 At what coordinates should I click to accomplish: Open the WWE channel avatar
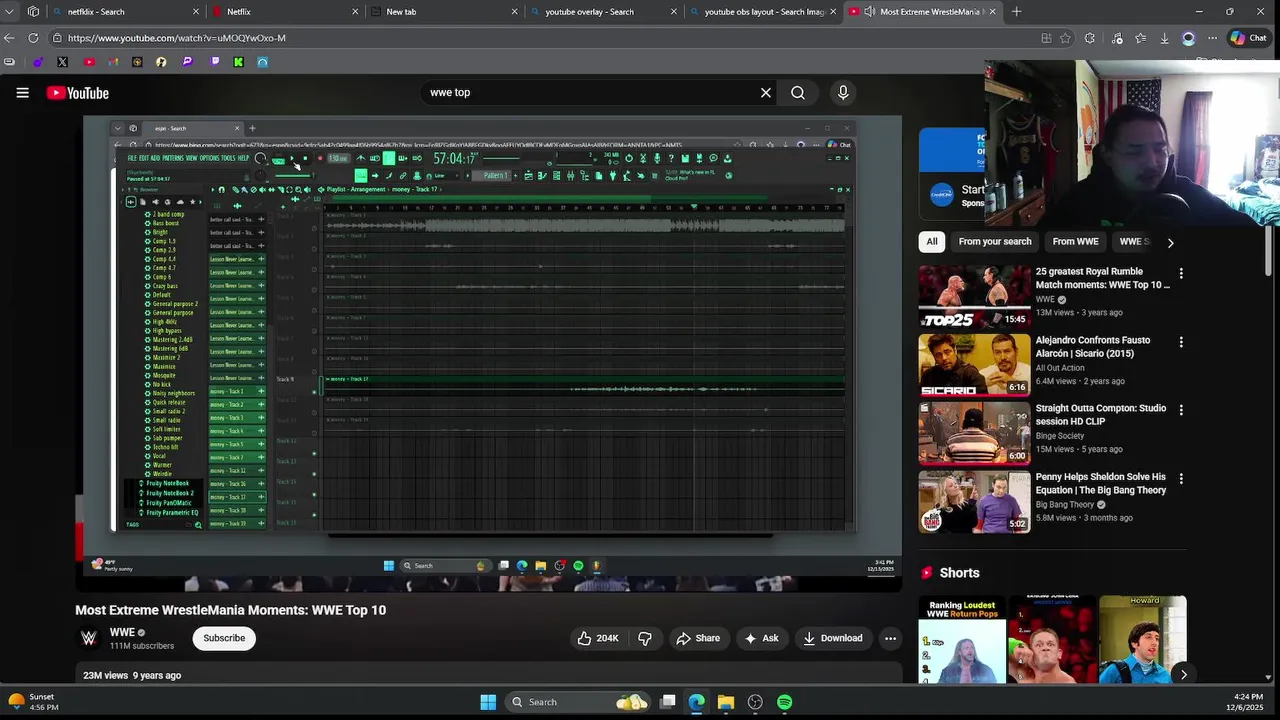coord(88,638)
